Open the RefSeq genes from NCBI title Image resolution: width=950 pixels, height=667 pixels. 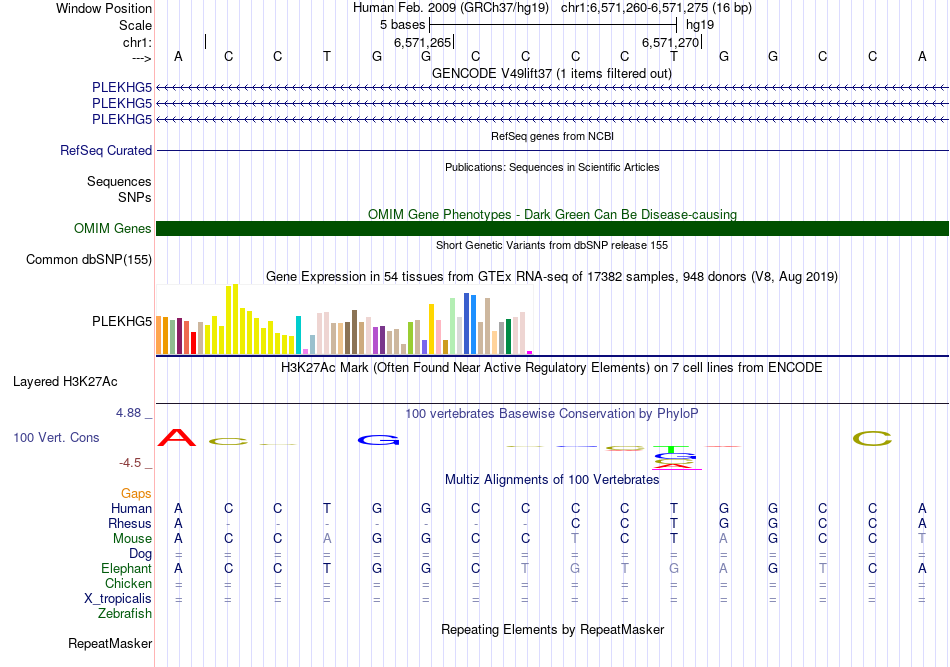[552, 136]
